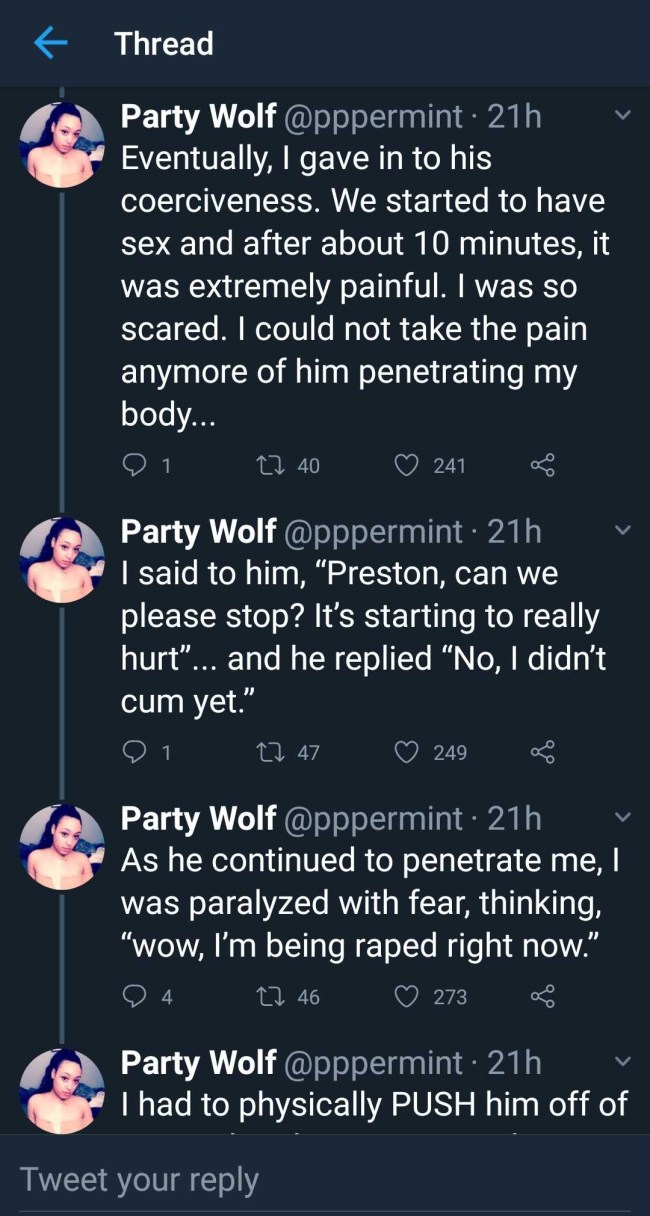Like the tweet with 241 likes
The image size is (650, 1216).
click(406, 465)
